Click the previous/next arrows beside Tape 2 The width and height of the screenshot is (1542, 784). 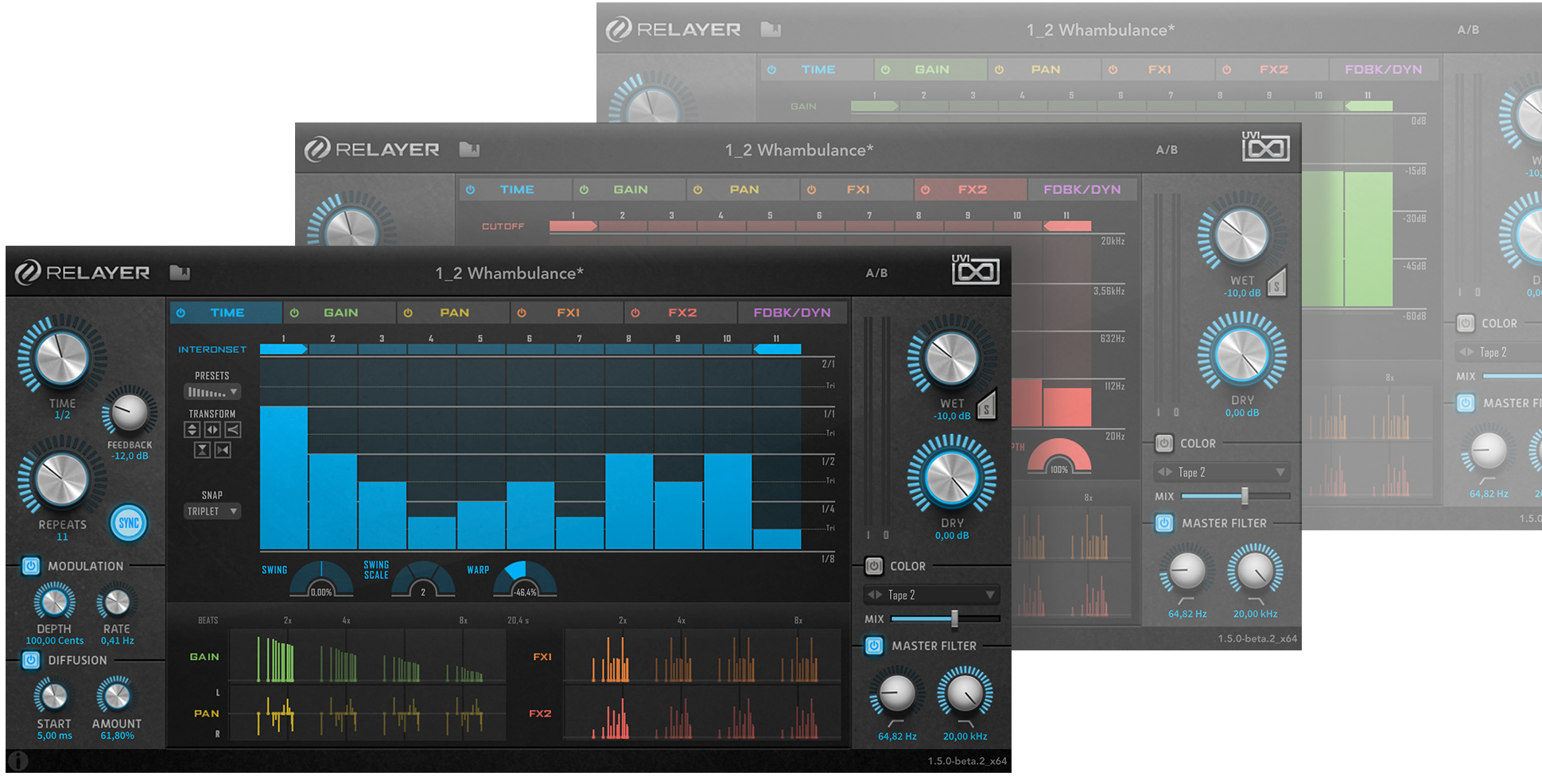875,595
